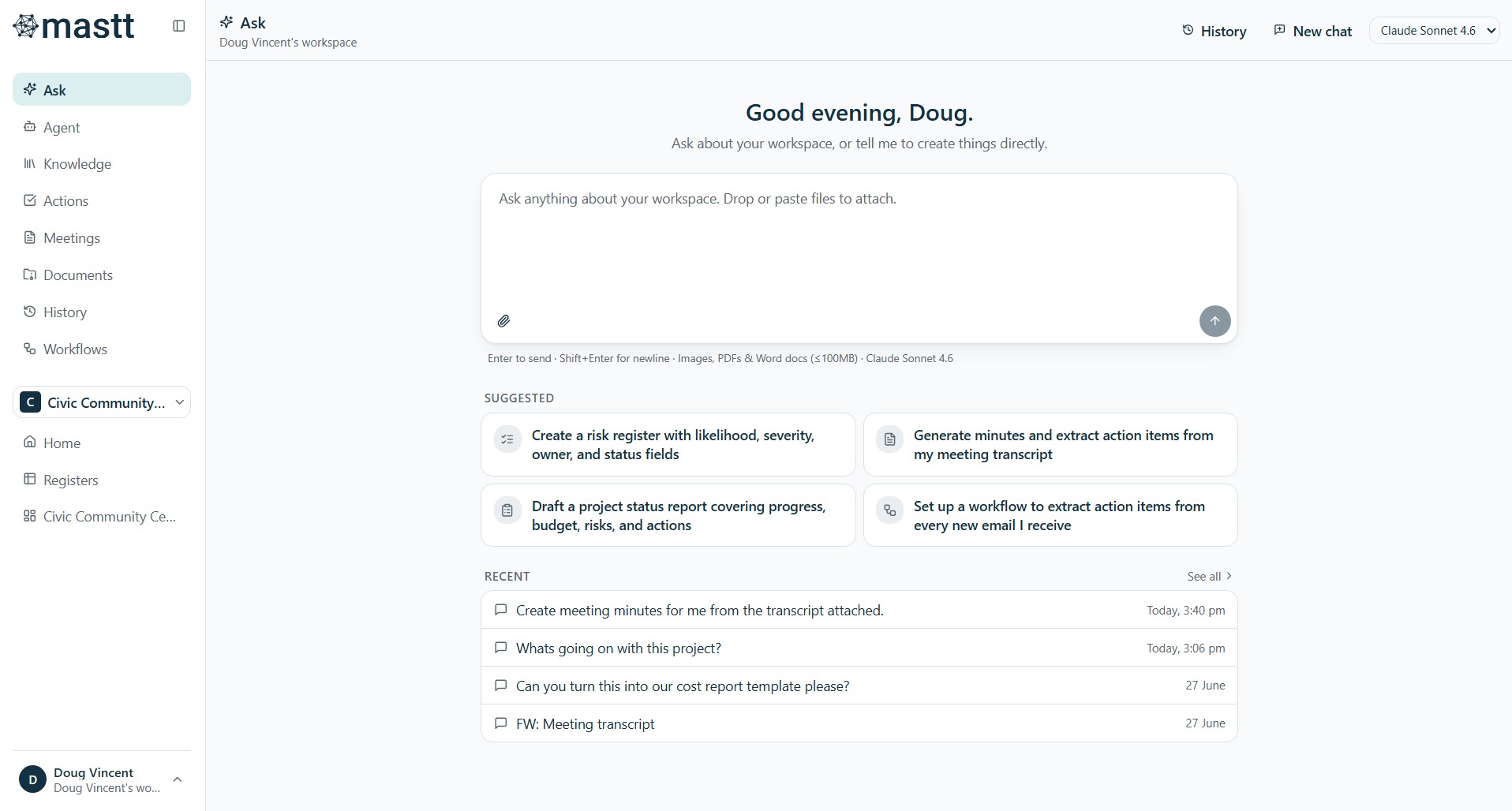Click the New chat speech bubble icon
This screenshot has width=1512, height=811.
[1279, 30]
